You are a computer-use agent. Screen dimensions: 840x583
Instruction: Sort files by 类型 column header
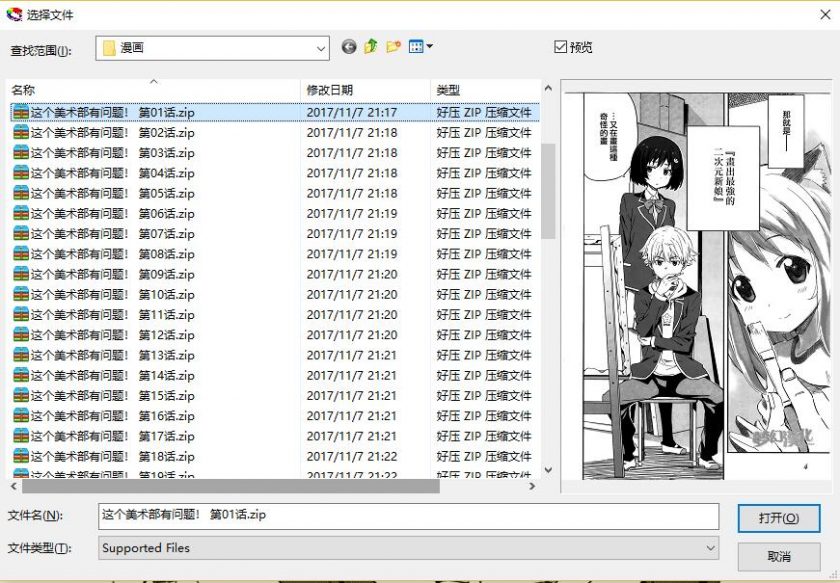point(485,90)
